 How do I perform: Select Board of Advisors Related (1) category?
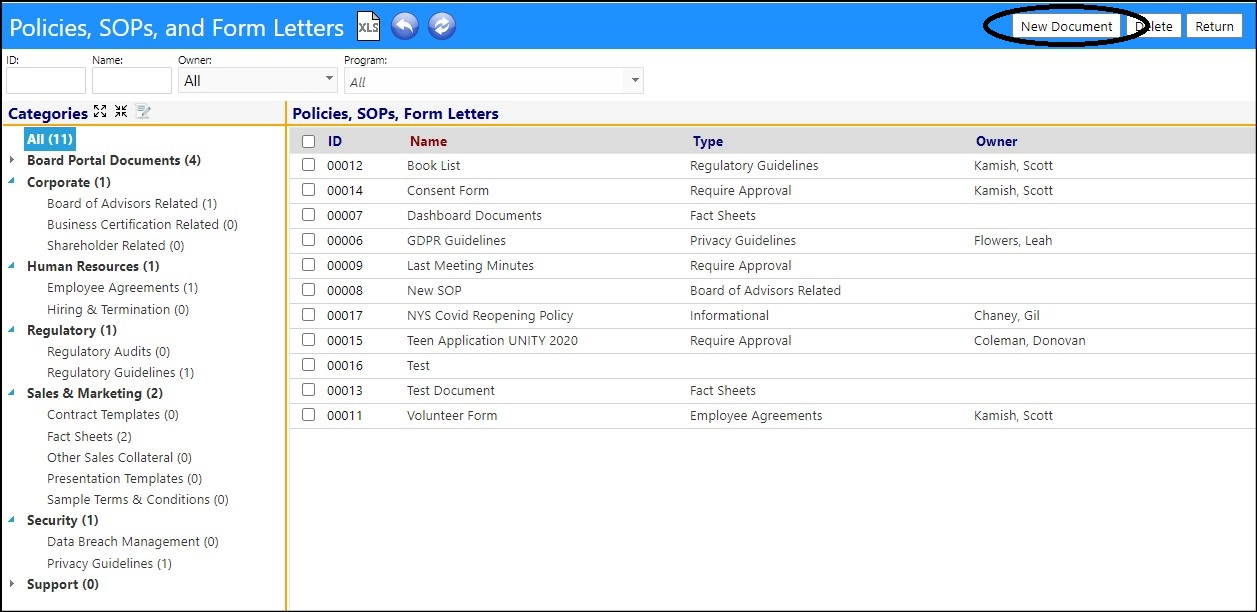pyautogui.click(x=132, y=203)
